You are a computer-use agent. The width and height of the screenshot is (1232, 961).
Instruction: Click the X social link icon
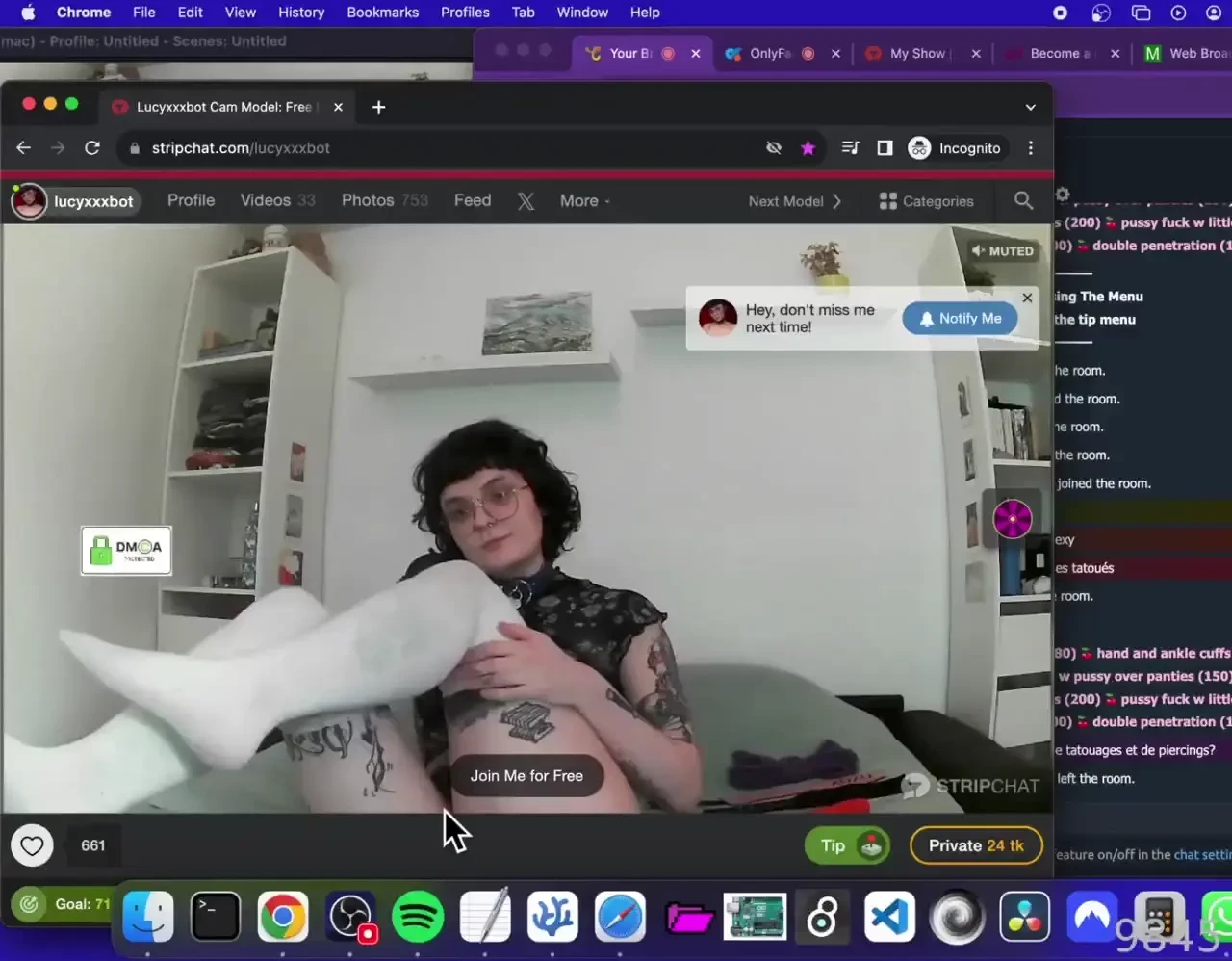click(x=526, y=200)
